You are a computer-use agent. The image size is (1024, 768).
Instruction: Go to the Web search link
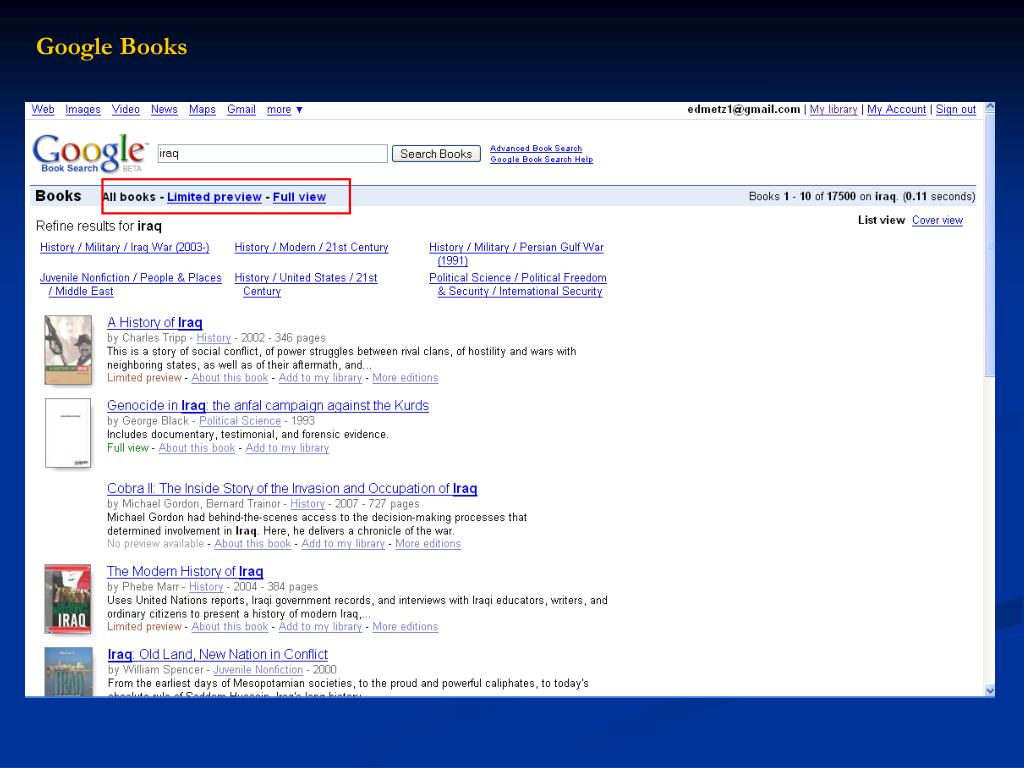coord(43,110)
